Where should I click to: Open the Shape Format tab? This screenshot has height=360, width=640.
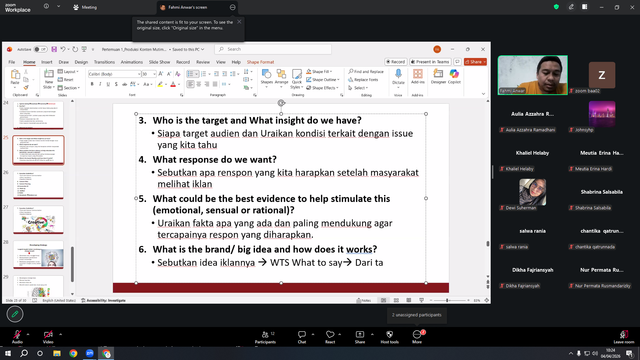tap(260, 62)
